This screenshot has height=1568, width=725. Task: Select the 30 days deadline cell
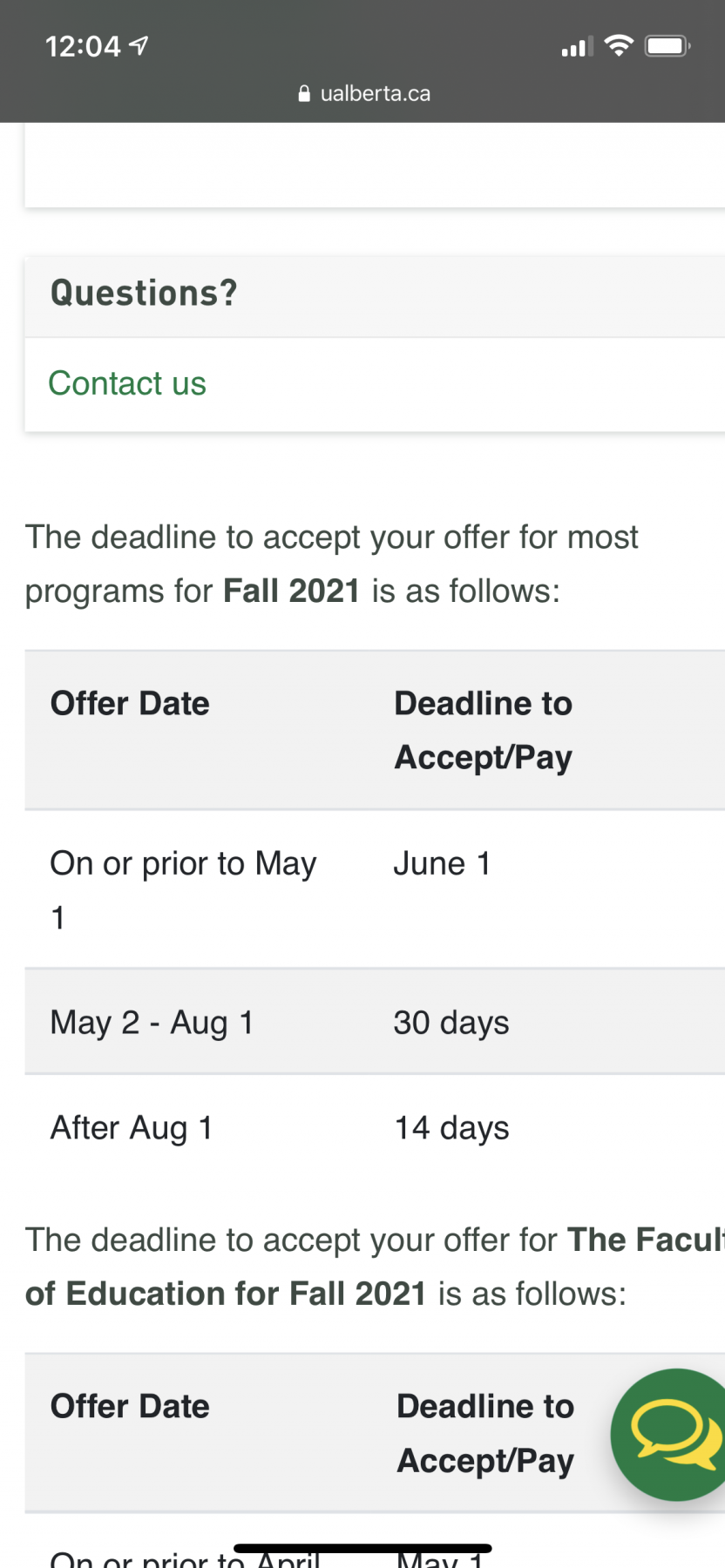pos(451,1023)
